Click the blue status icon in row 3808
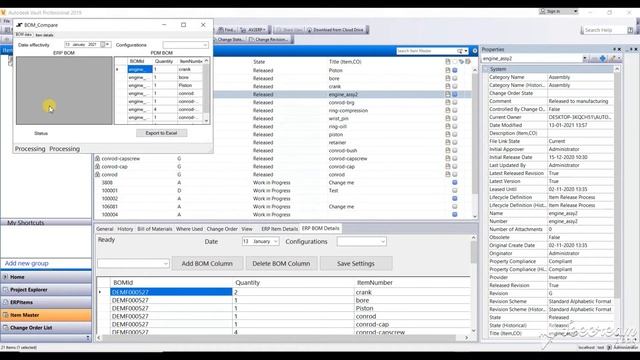The image size is (640, 360). click(455, 182)
